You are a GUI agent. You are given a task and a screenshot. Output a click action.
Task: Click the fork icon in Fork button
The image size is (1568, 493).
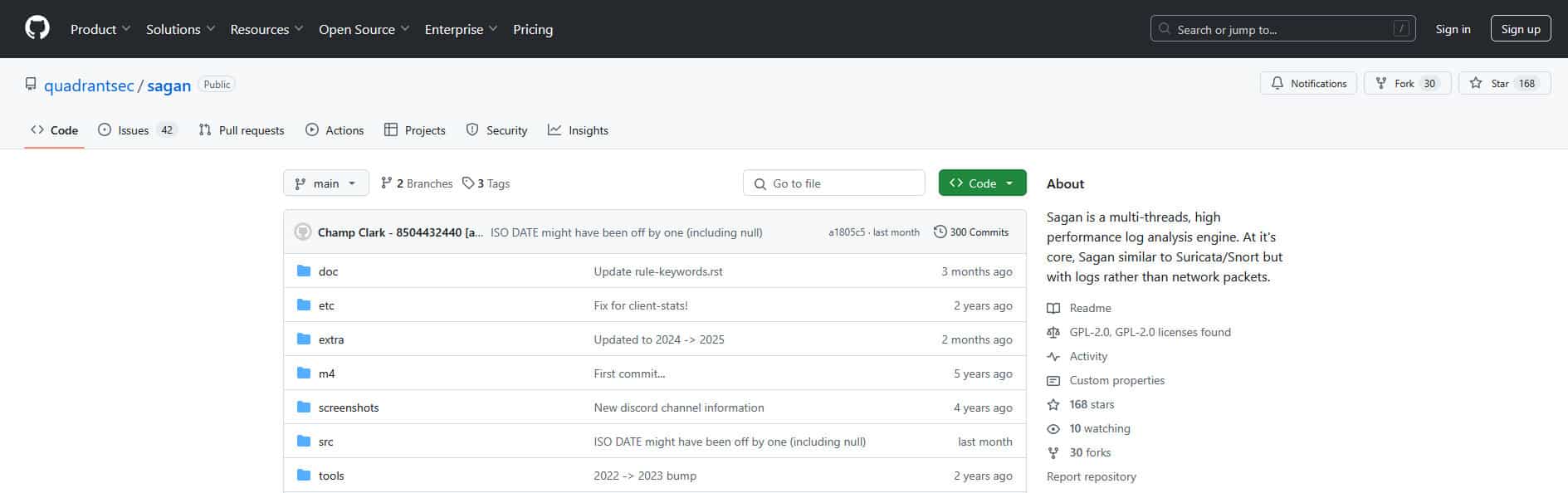1381,83
